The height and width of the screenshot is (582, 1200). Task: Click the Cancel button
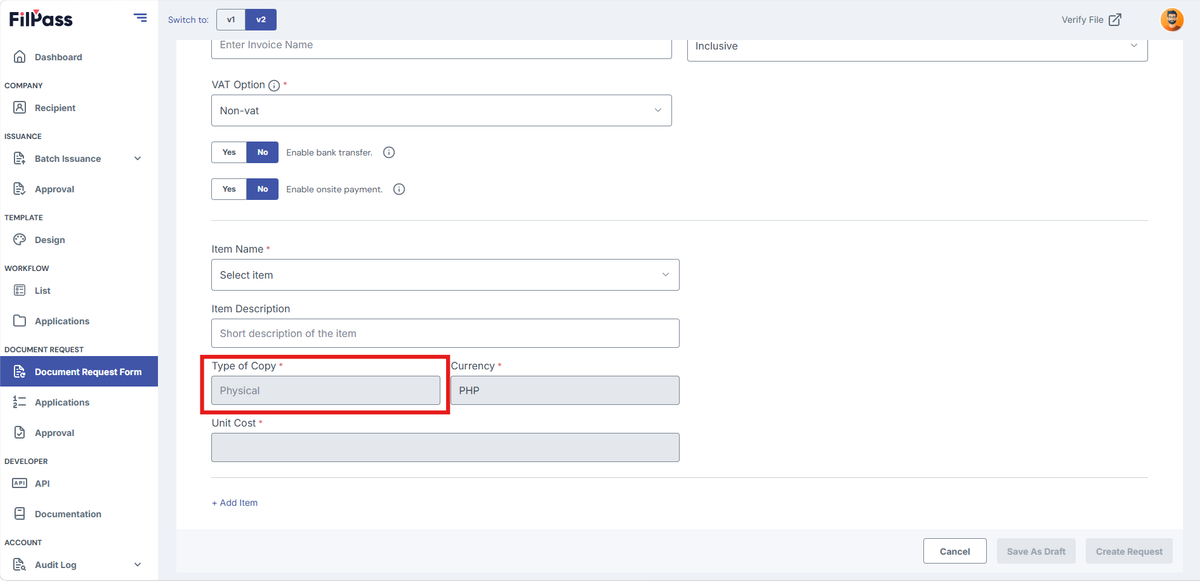[955, 551]
